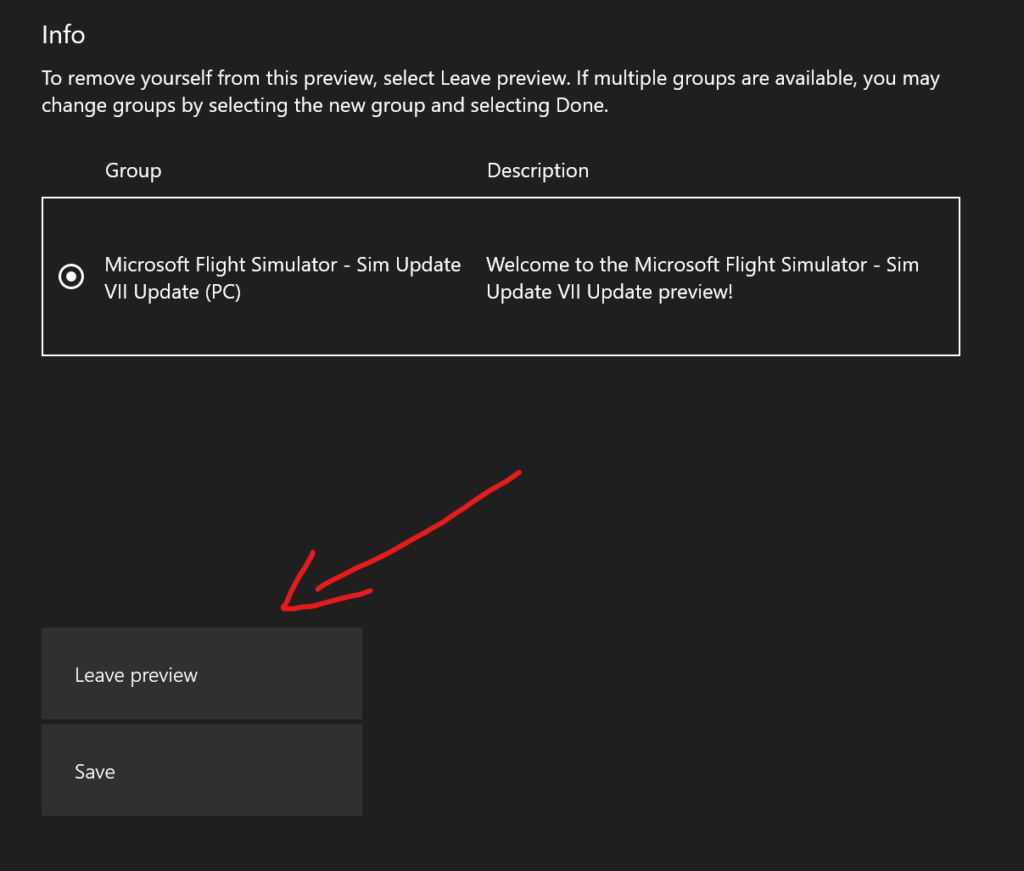Click the Description column header
Screen dimensions: 1024x871
point(537,171)
